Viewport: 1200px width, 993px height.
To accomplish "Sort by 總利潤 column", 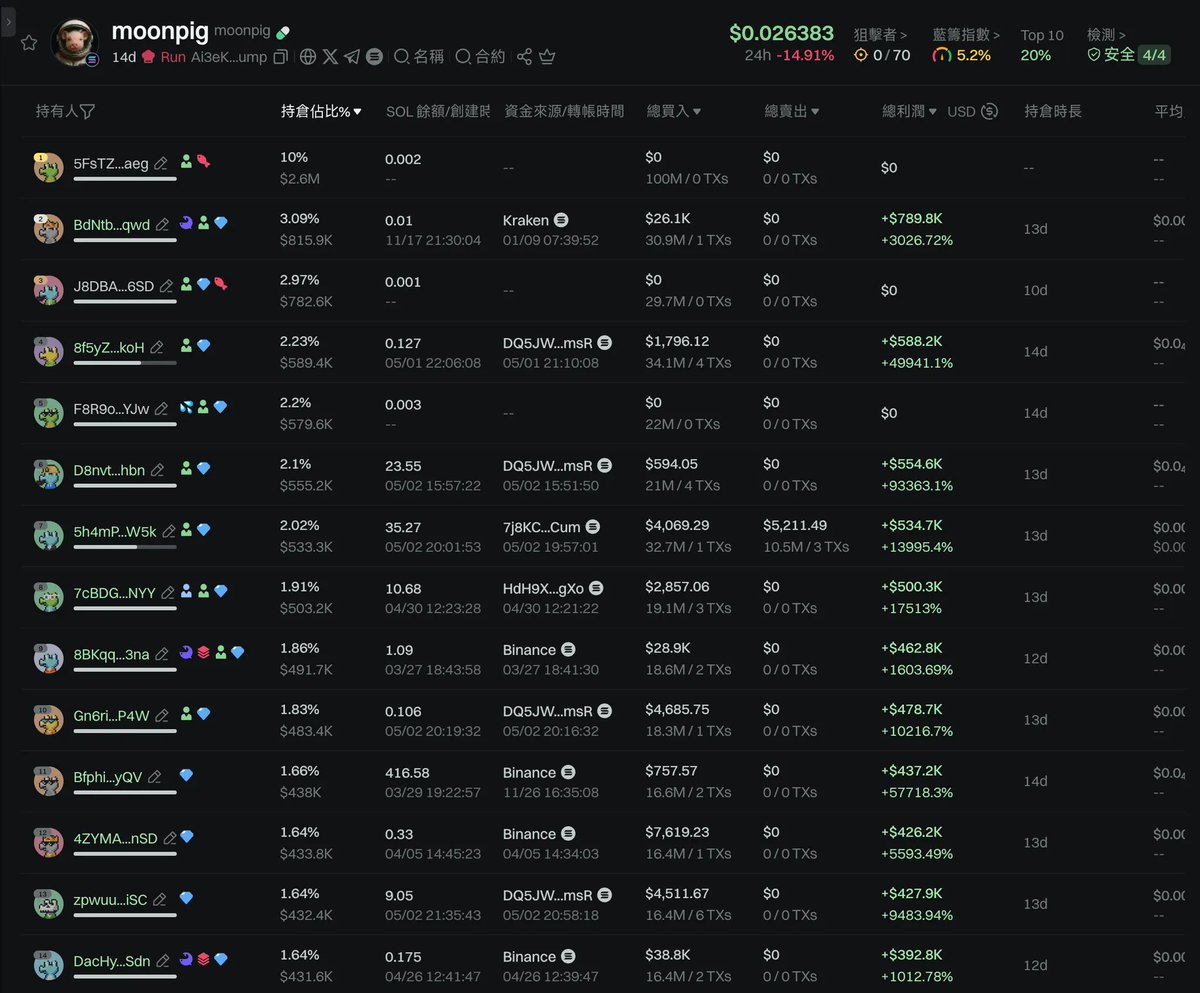I will click(x=909, y=111).
